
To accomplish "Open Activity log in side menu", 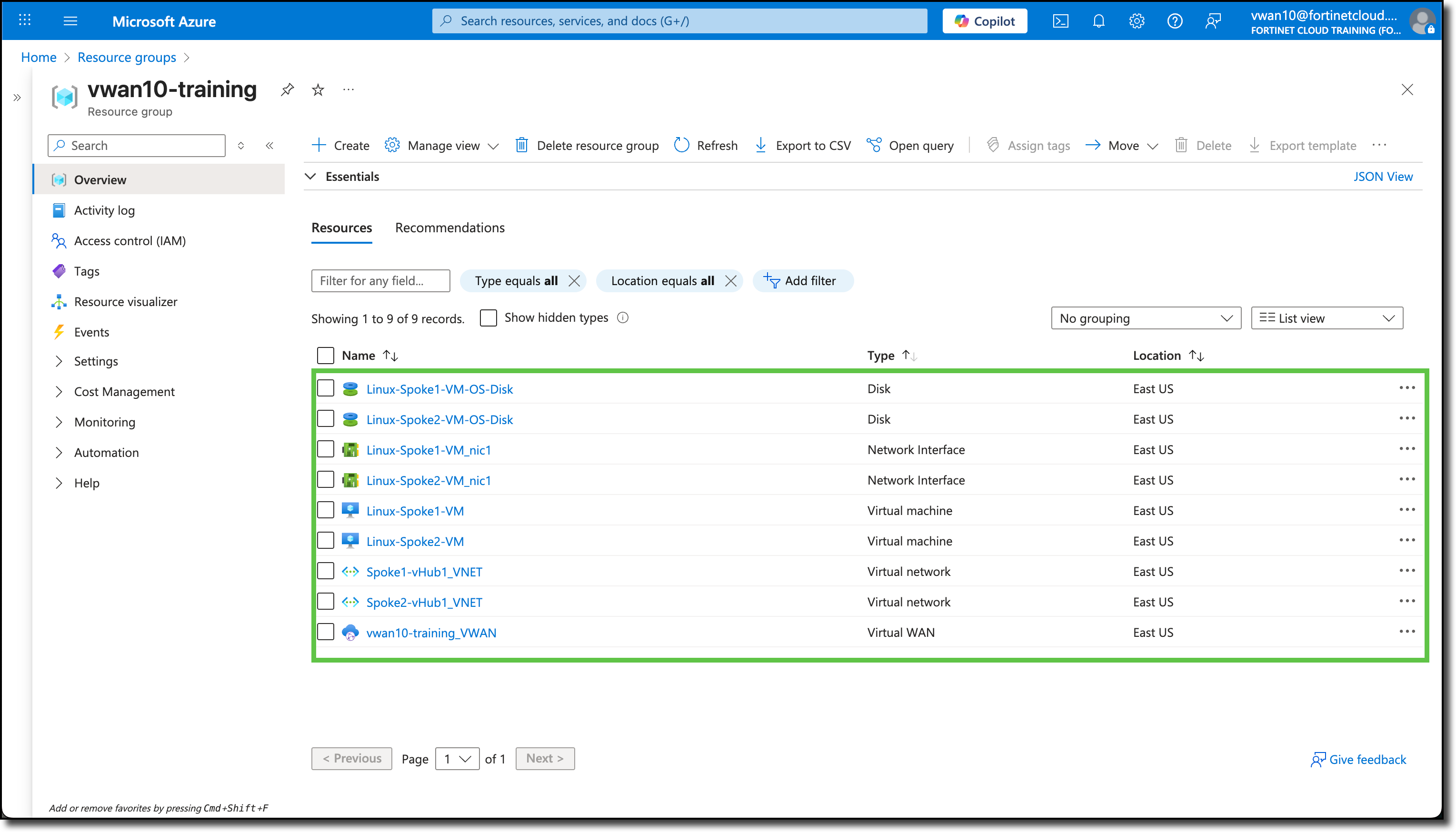I will 105,210.
